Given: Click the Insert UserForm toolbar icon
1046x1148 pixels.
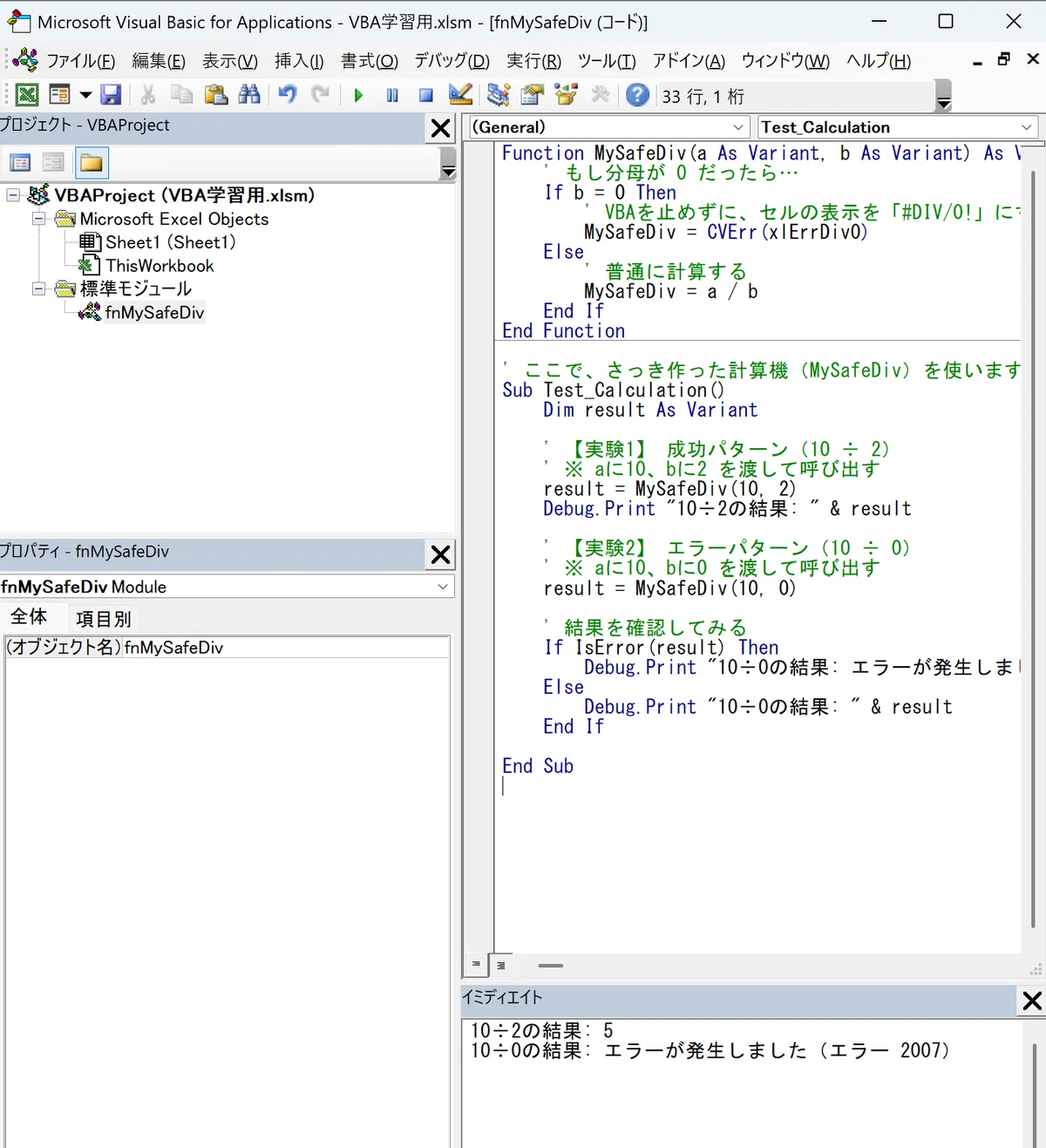Looking at the screenshot, I should (x=59, y=95).
